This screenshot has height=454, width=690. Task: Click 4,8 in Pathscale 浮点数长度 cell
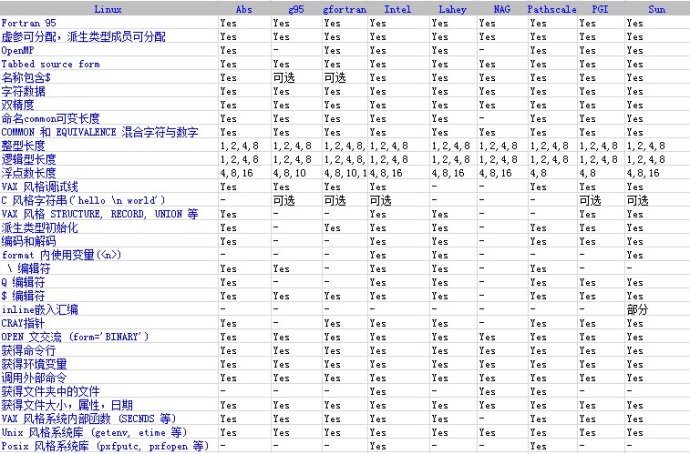point(540,173)
